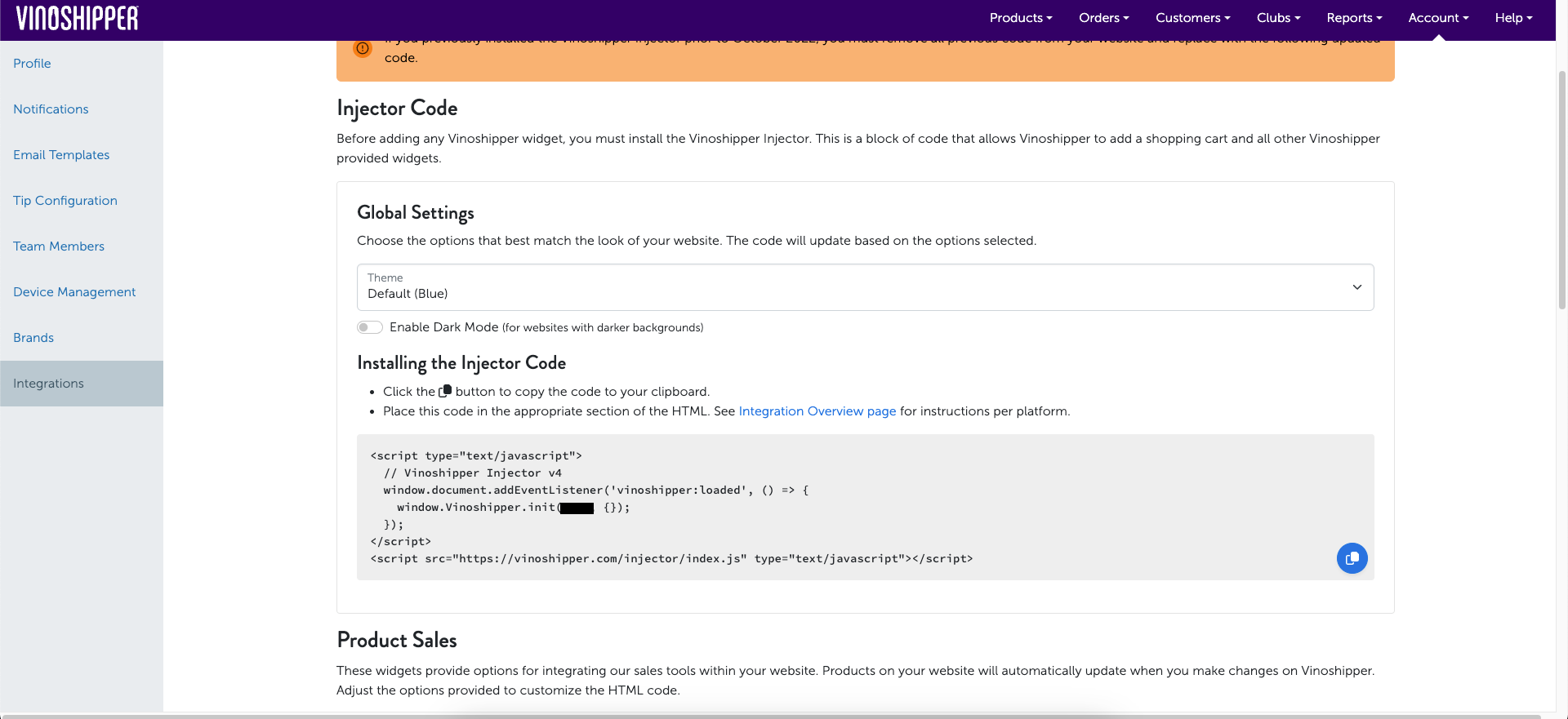1568x719 pixels.
Task: Select Integrations in the sidebar
Action: 82,384
